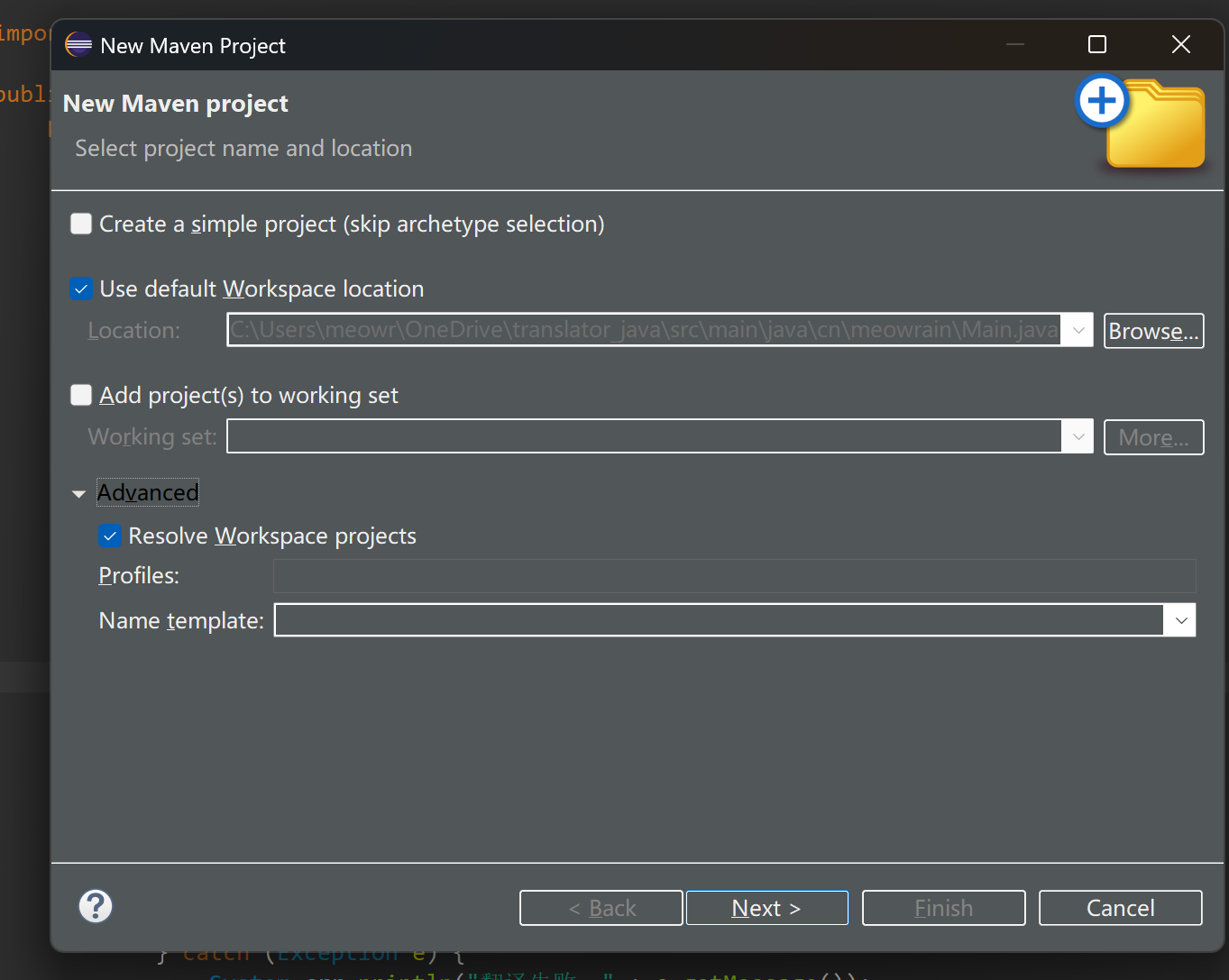Screen dimensions: 1229x980
Task: Maximize the New Maven Project dialog
Action: click(x=1097, y=45)
